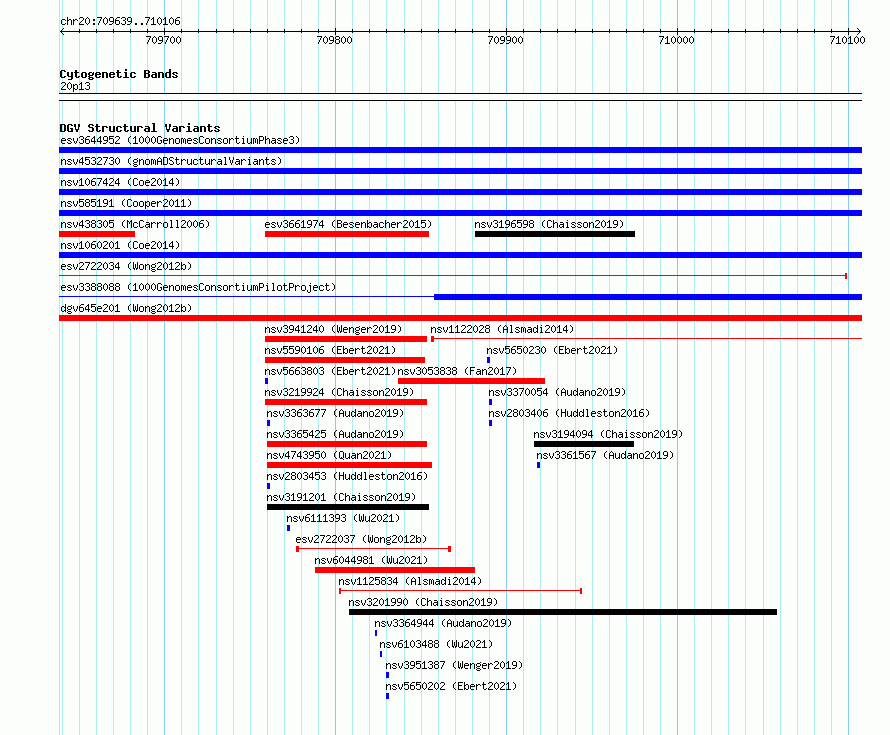
Task: Open the nsv3201990 (Chaisson2019) text label
Action: click(x=423, y=602)
